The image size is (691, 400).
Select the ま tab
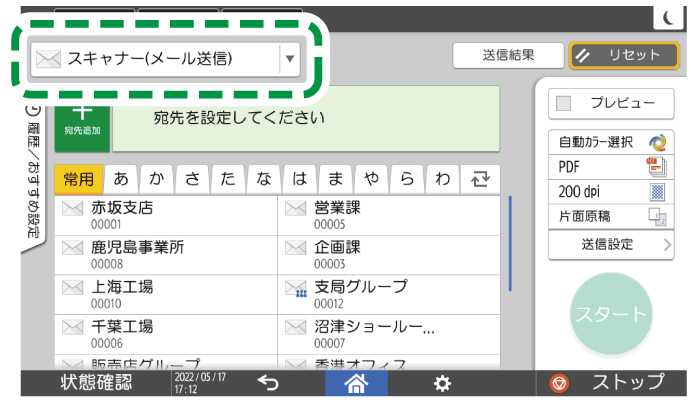pos(335,179)
